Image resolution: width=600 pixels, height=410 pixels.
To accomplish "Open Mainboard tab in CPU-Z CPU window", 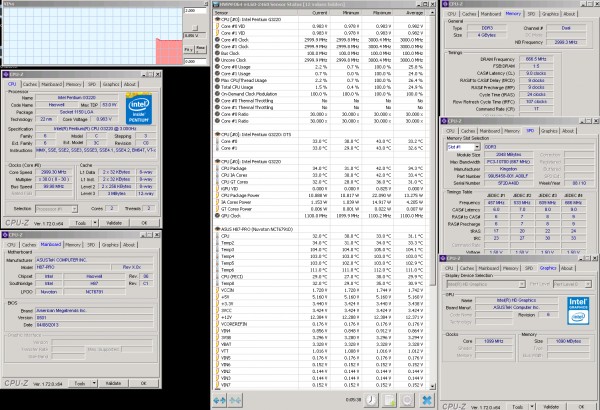I will [52, 84].
